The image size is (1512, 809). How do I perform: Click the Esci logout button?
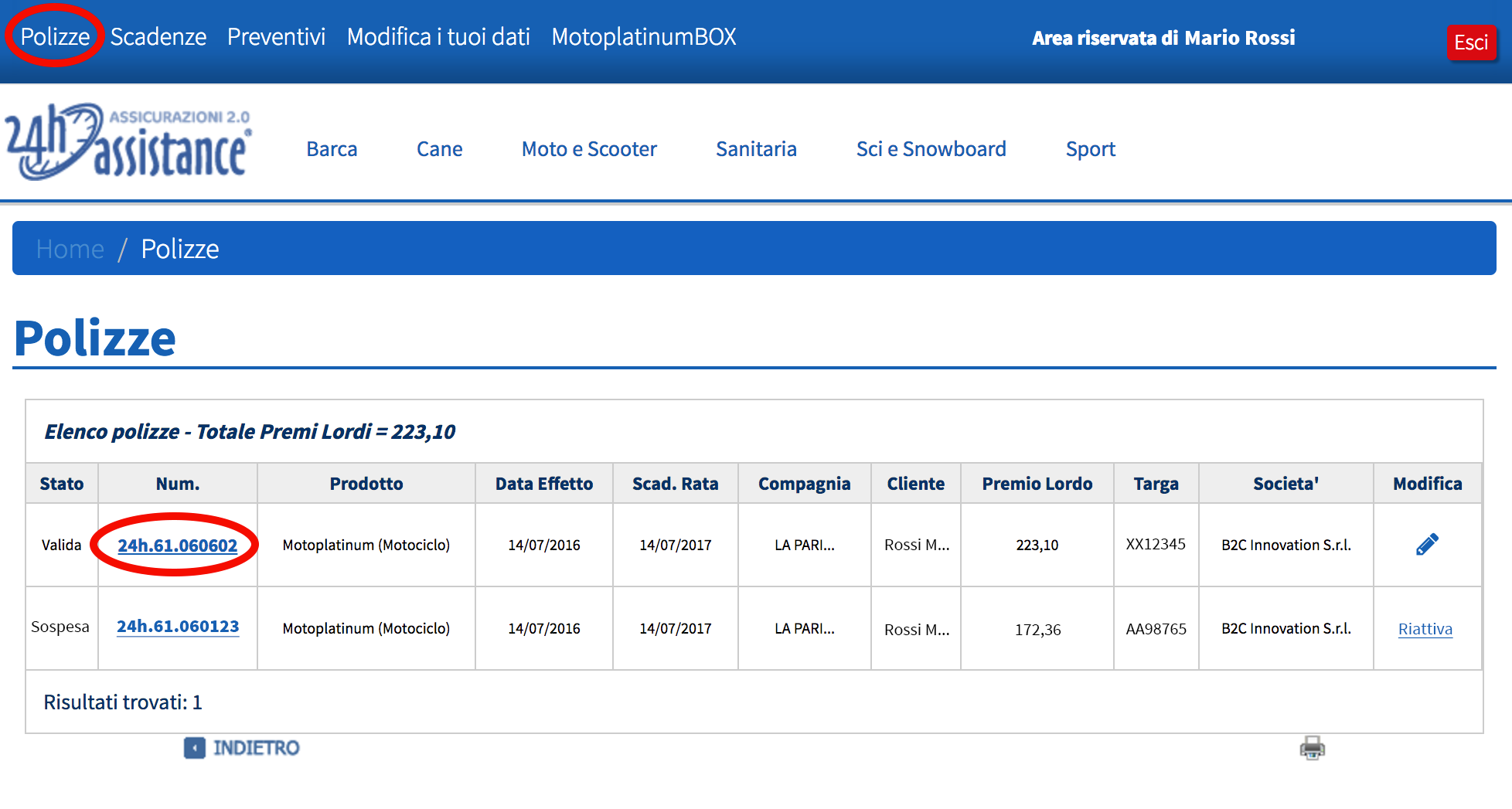pyautogui.click(x=1471, y=42)
